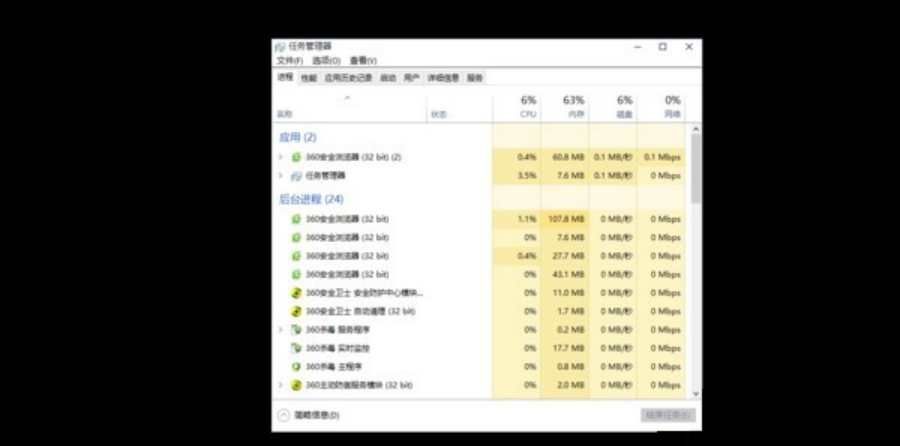The width and height of the screenshot is (900, 446).
Task: Switch to the 服务 tab
Action: pyautogui.click(x=475, y=78)
